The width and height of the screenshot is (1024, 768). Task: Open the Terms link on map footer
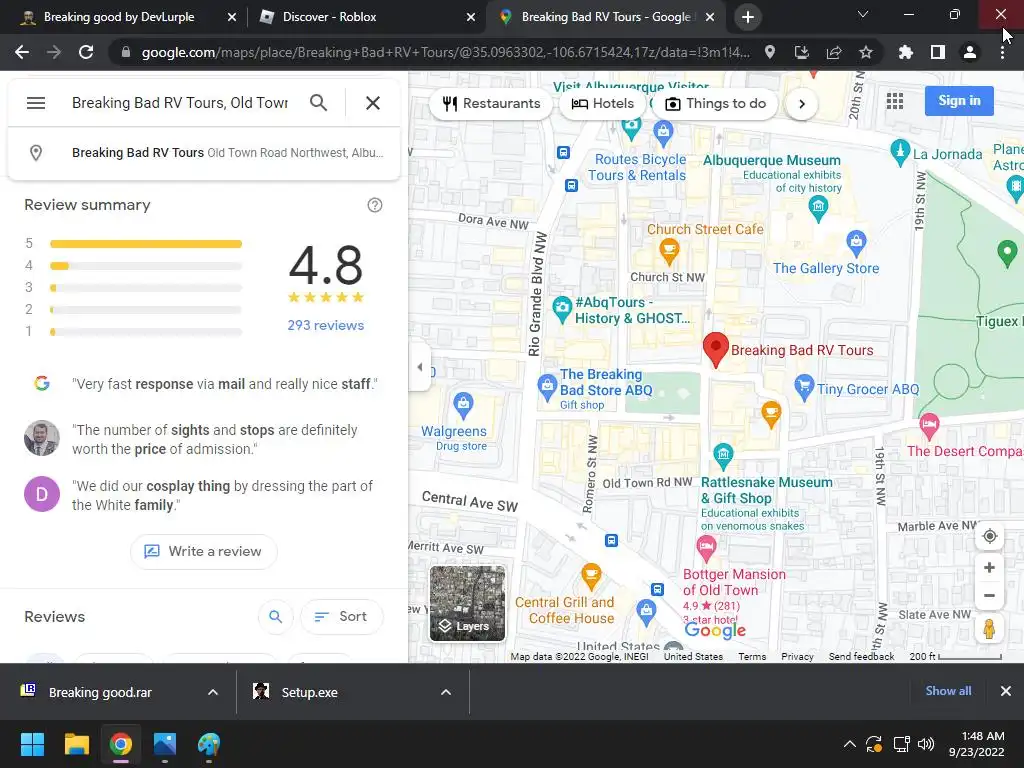(x=752, y=656)
